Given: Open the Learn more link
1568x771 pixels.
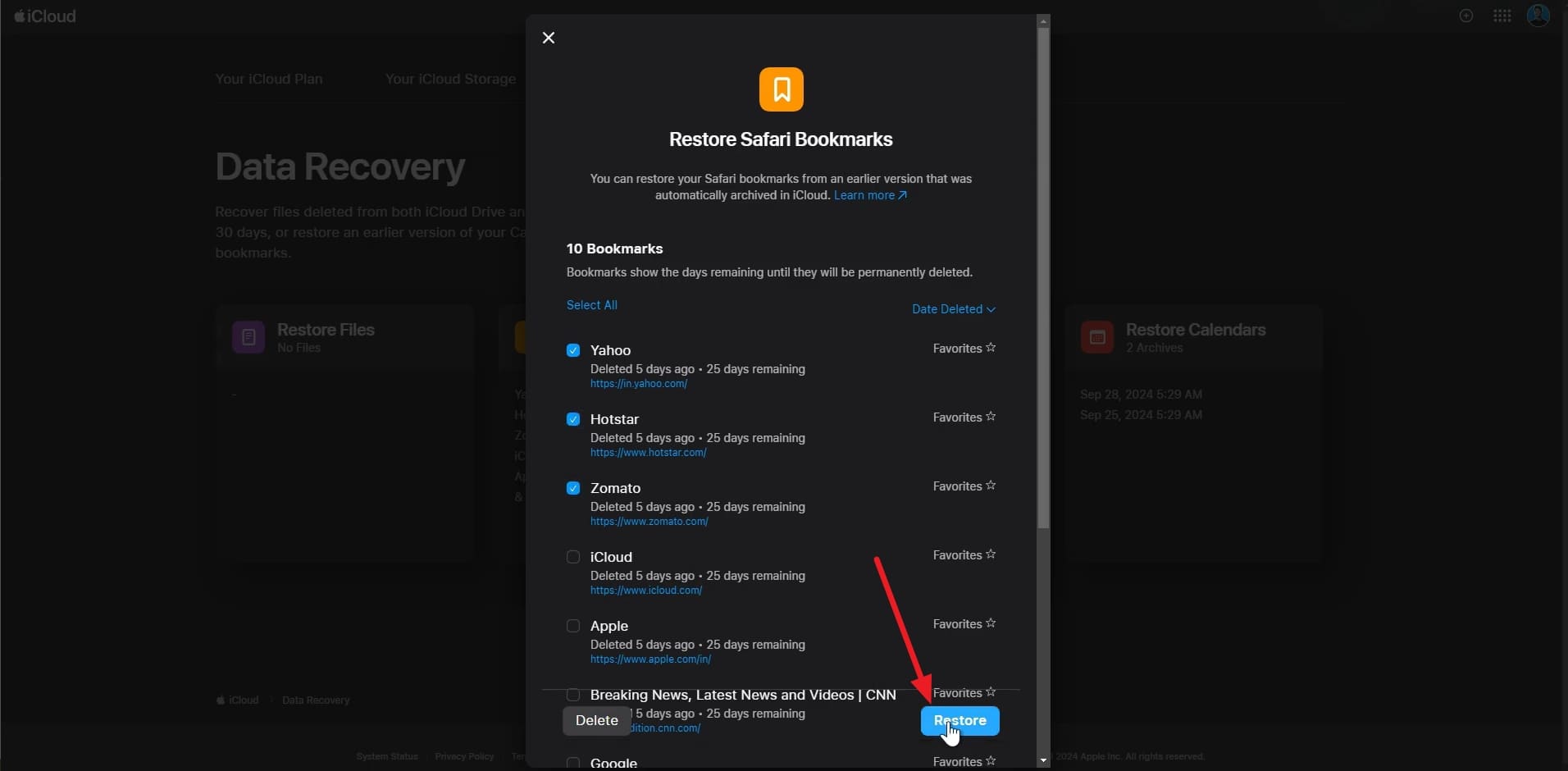Looking at the screenshot, I should point(870,195).
